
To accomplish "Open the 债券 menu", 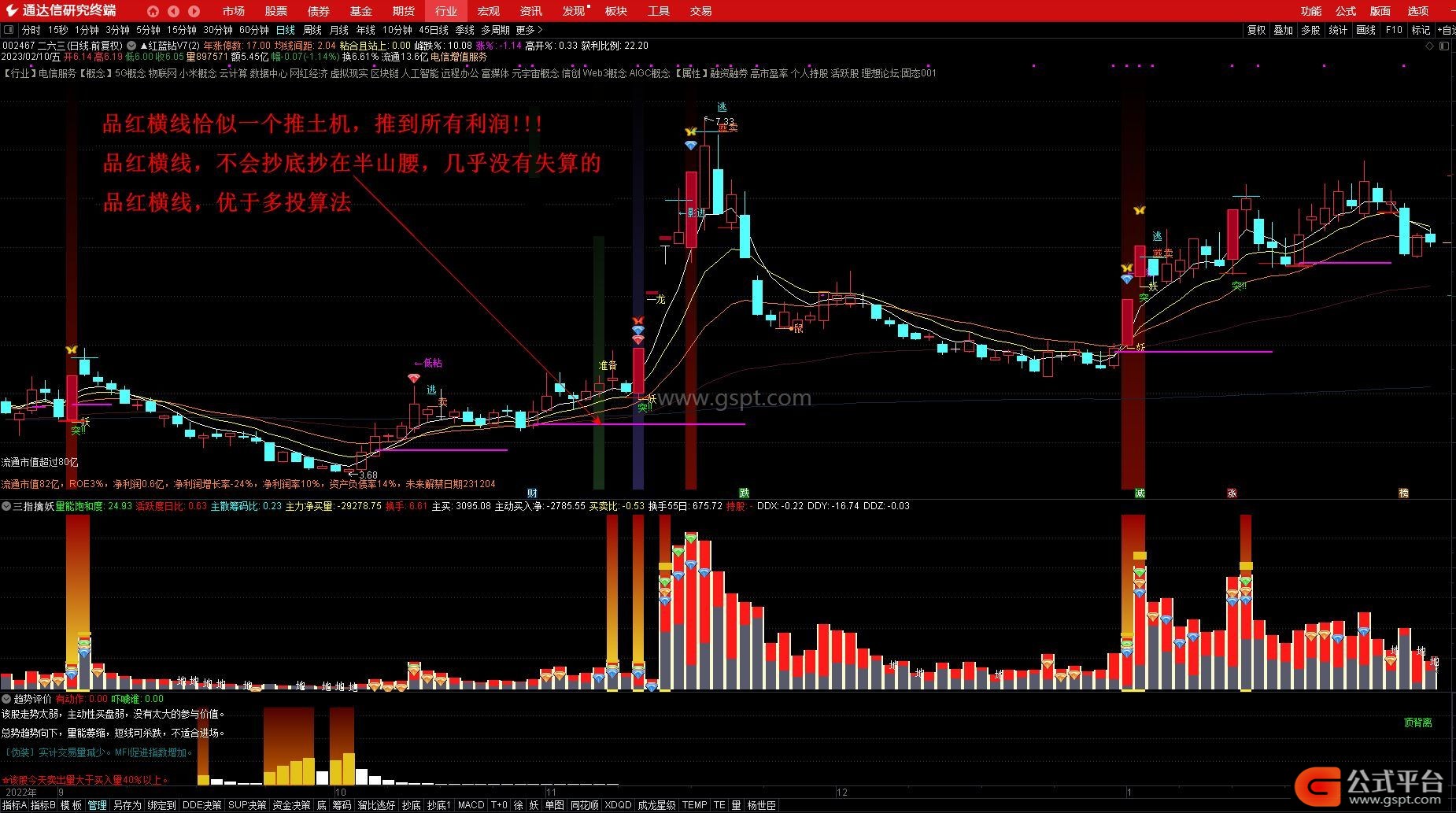I will click(x=318, y=11).
